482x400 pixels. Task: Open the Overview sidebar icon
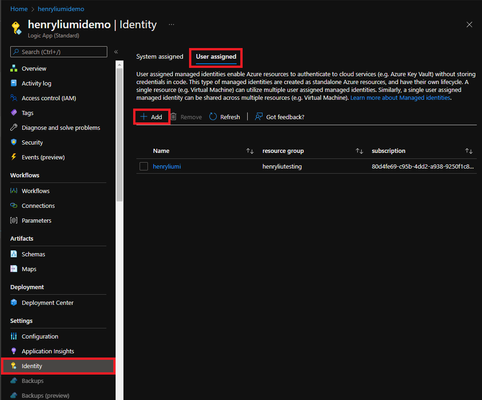(x=14, y=68)
